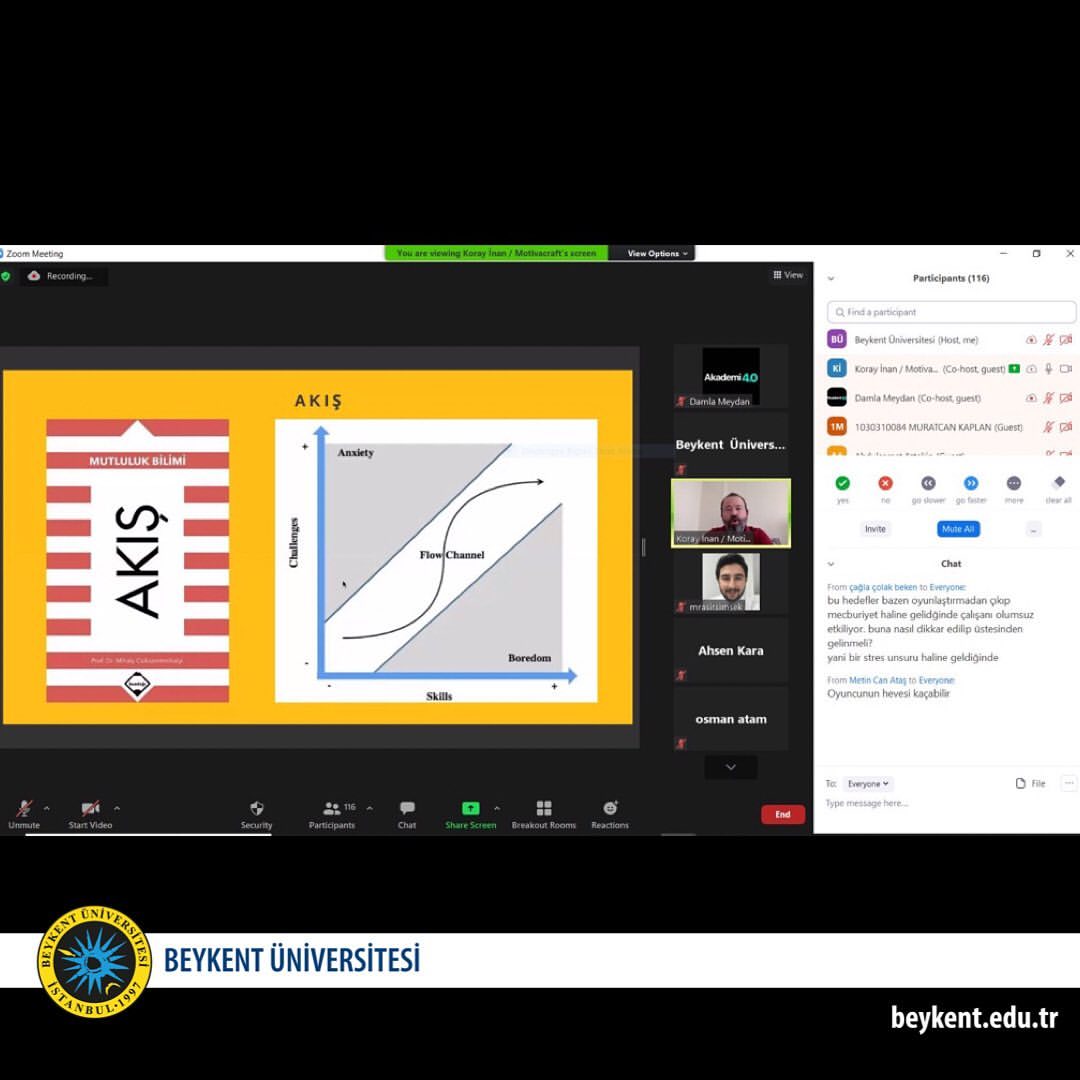This screenshot has height=1080, width=1080.
Task: Select the Damla Meydan video tile
Action: click(x=731, y=375)
